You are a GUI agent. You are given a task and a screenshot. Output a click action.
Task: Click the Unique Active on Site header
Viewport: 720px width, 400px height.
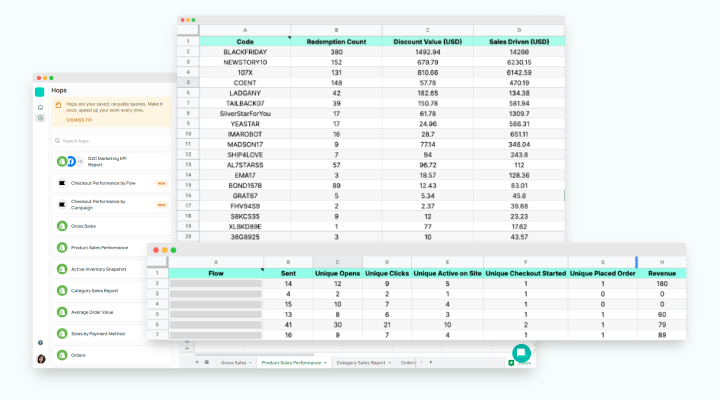(447, 273)
